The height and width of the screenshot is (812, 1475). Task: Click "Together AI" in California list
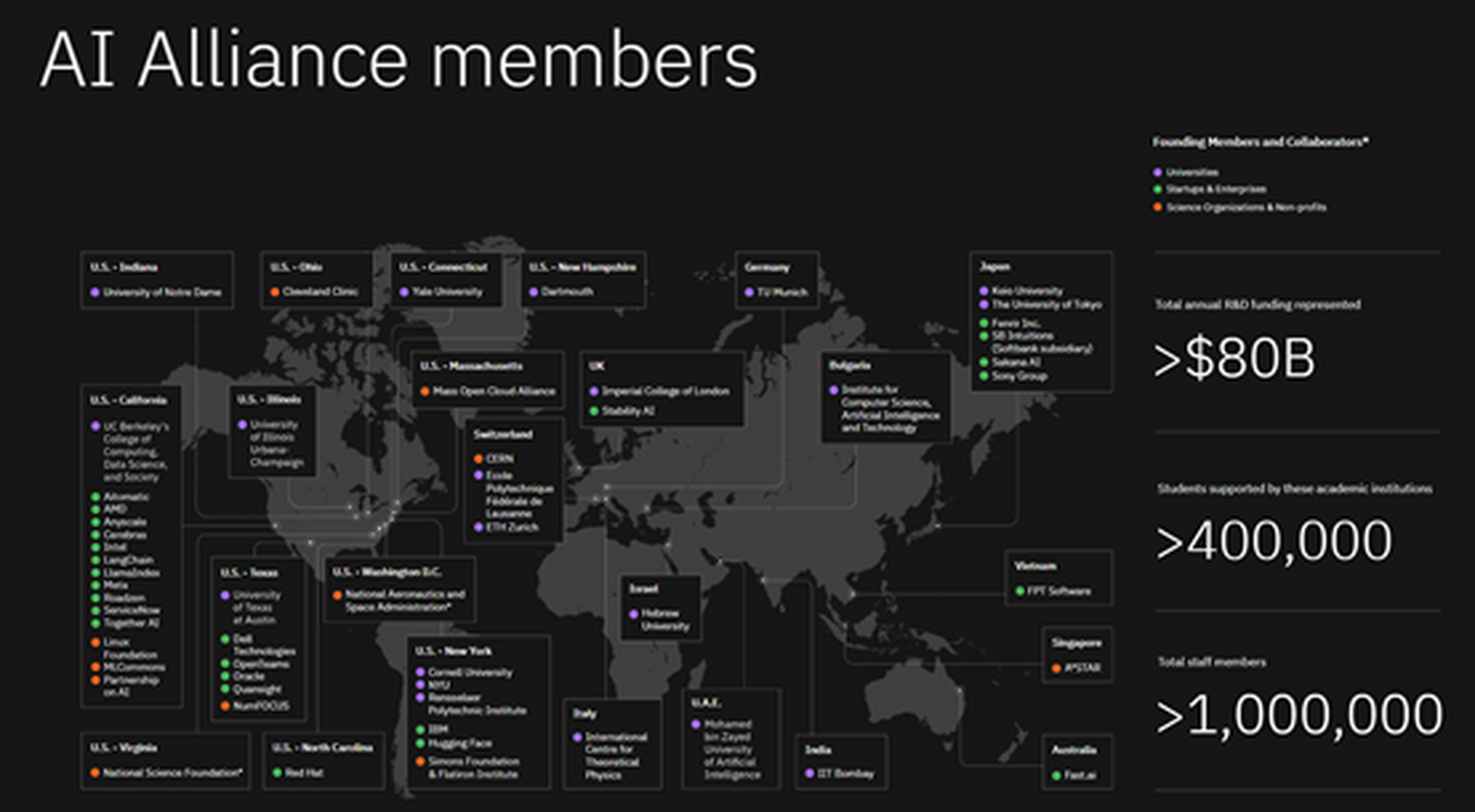click(x=131, y=623)
